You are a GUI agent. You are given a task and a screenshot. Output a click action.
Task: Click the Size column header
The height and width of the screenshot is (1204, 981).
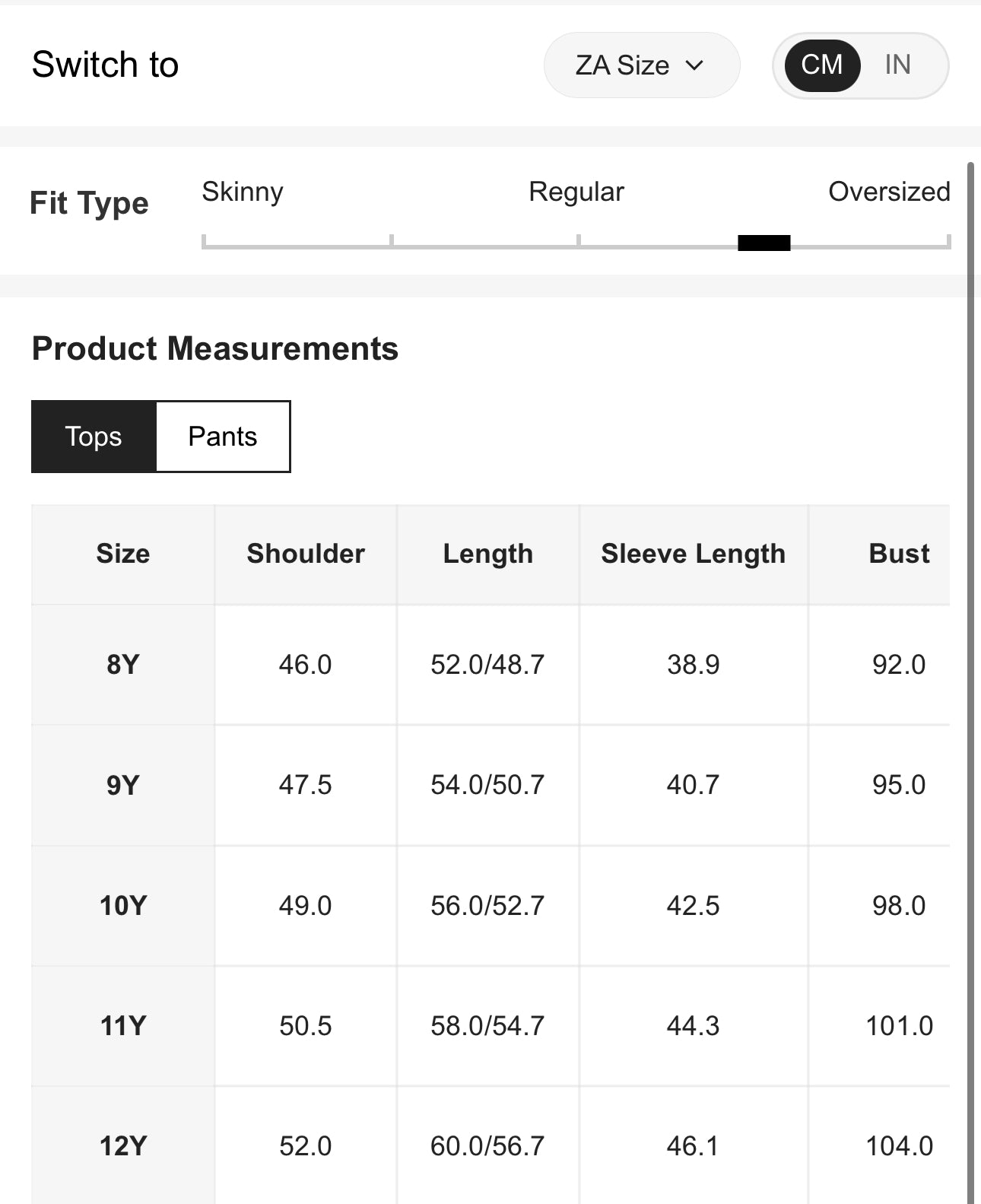(x=123, y=554)
